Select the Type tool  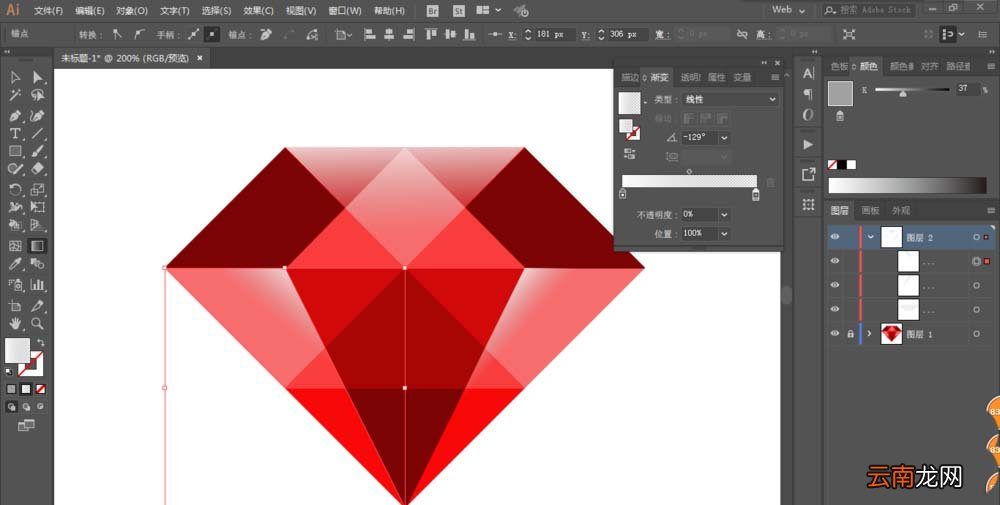pos(15,134)
